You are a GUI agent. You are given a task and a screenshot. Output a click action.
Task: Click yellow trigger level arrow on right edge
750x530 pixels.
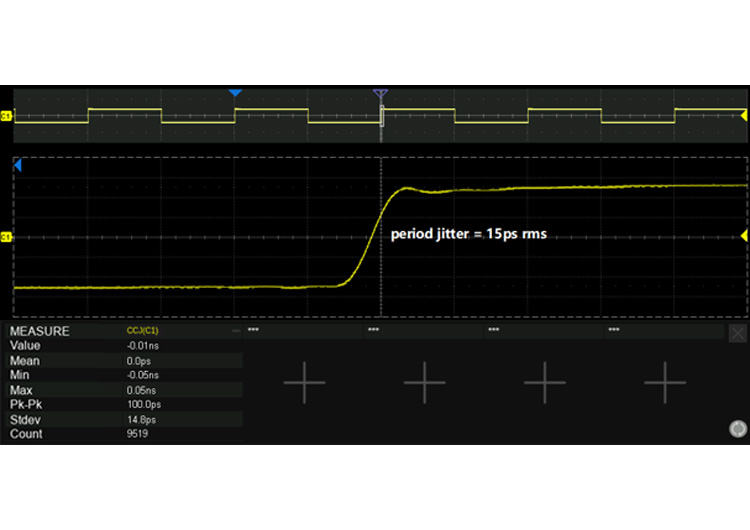[x=743, y=235]
